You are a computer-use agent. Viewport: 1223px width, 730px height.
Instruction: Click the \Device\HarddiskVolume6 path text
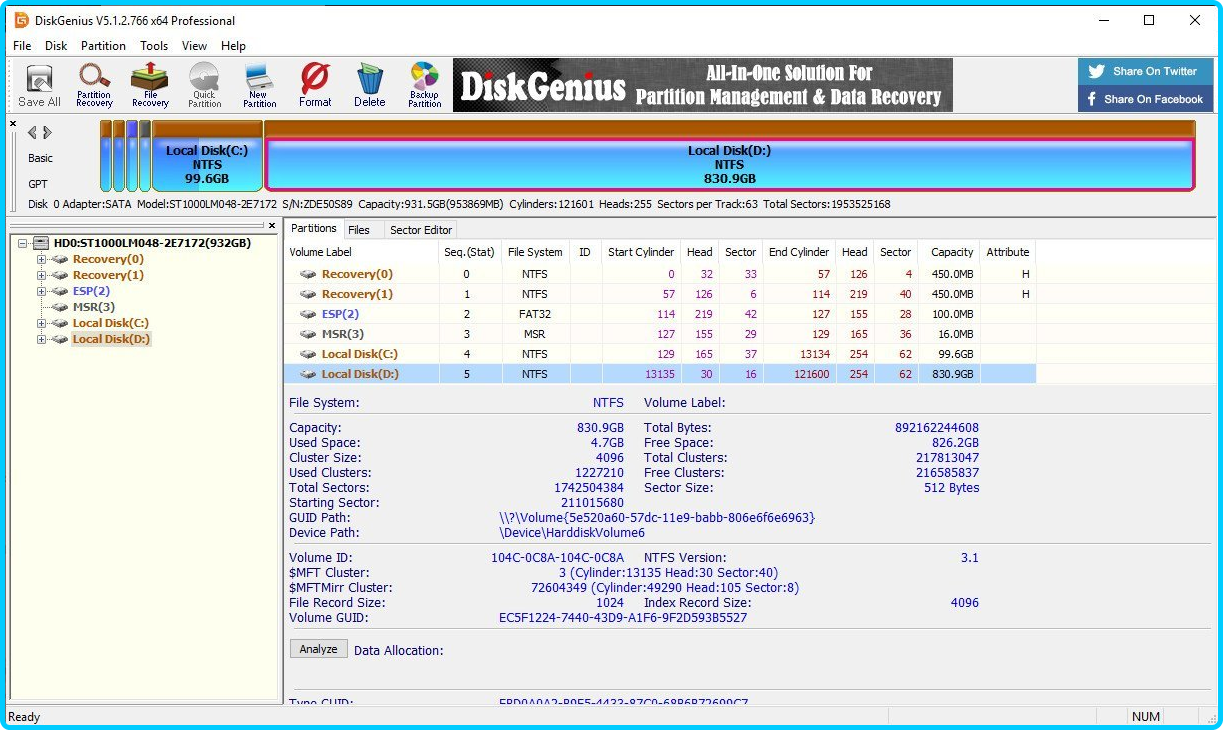(x=572, y=533)
